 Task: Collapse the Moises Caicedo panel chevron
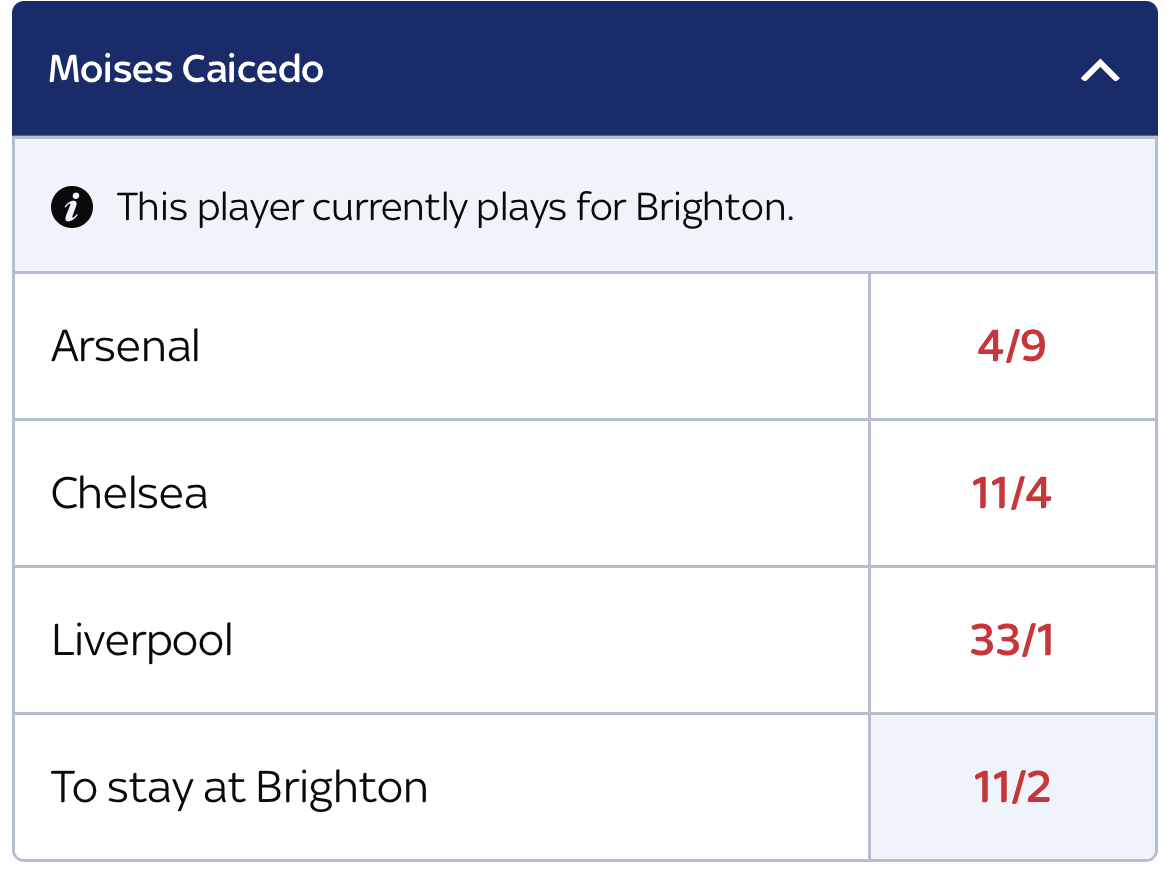[1100, 71]
